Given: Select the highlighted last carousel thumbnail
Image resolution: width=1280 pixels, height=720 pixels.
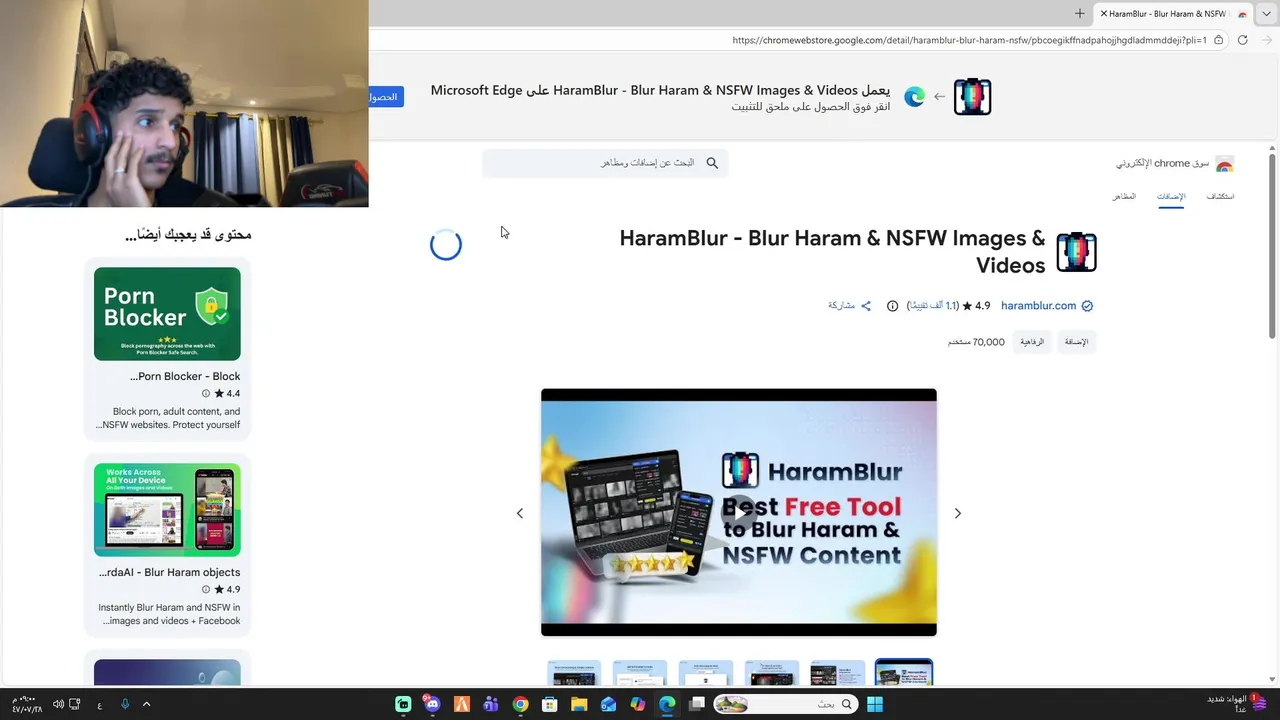Looking at the screenshot, I should pos(904,673).
